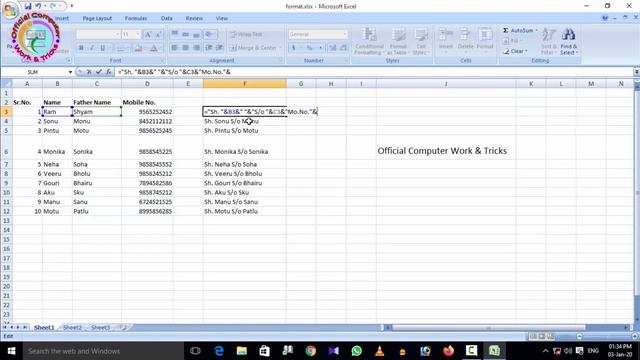Open Cell Styles gallery
Viewport: 640px width, 360px height.
tap(420, 41)
